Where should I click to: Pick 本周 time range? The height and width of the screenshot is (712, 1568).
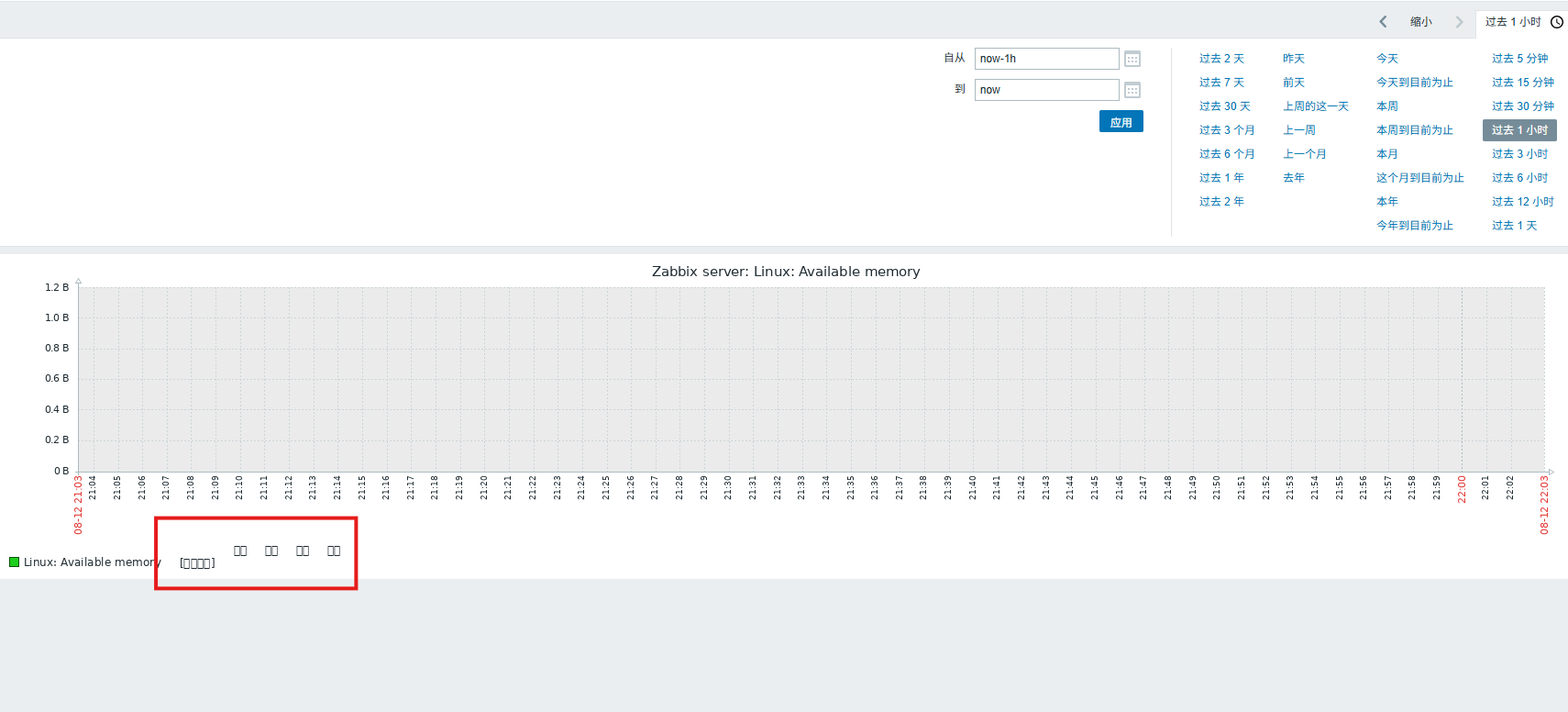[x=1387, y=106]
